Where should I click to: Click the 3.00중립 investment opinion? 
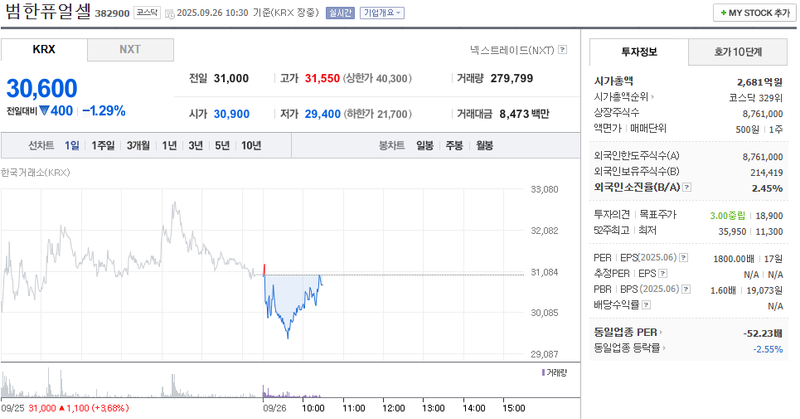click(x=728, y=216)
